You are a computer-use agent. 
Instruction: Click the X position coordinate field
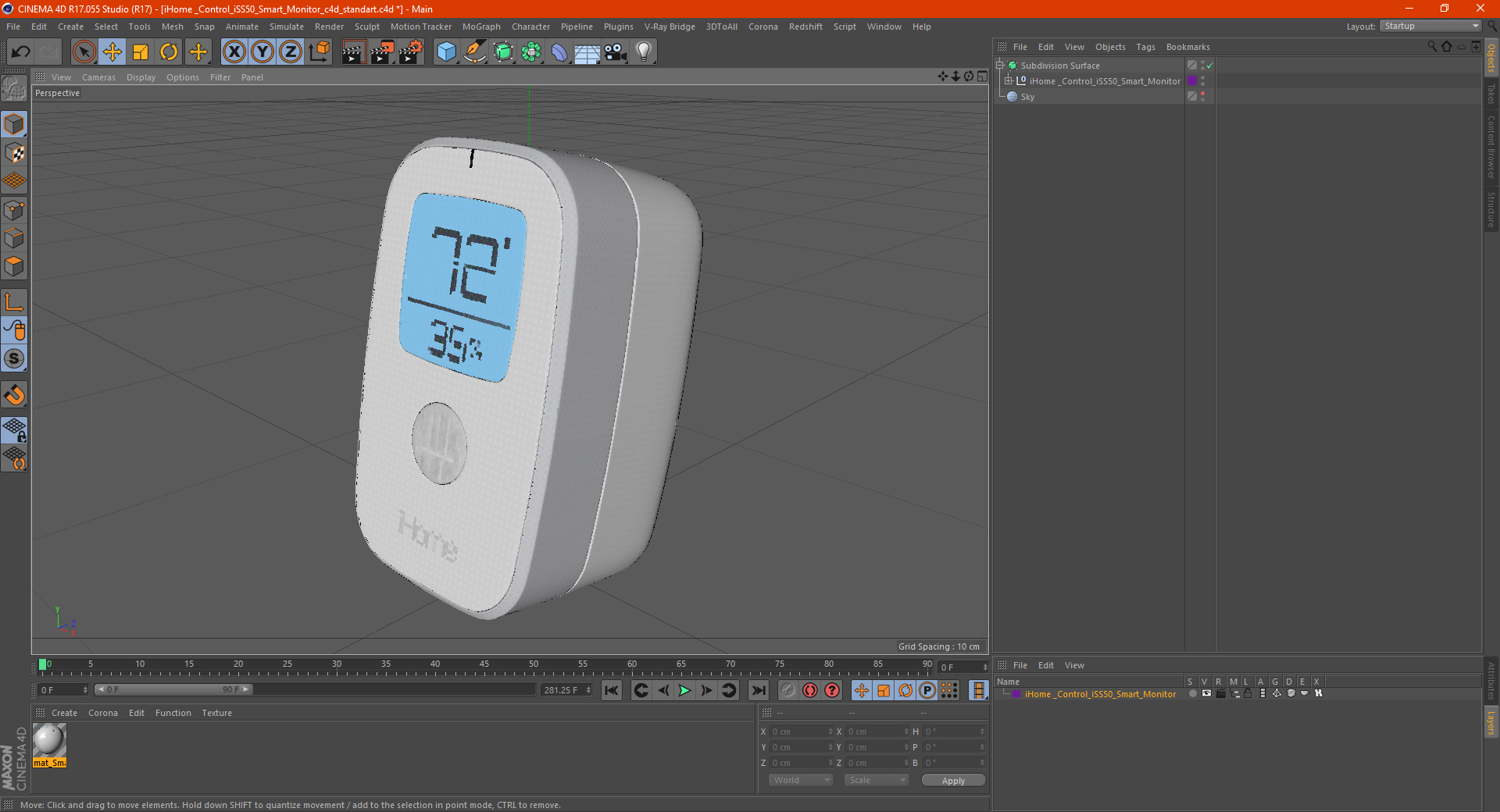(x=799, y=732)
